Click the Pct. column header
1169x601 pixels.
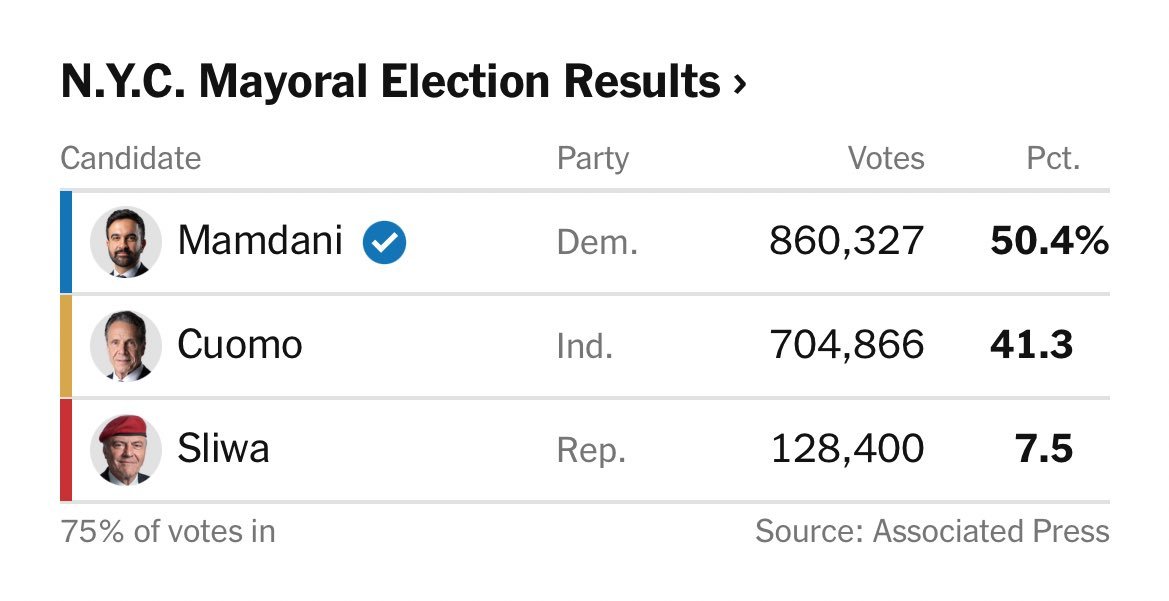point(1054,158)
